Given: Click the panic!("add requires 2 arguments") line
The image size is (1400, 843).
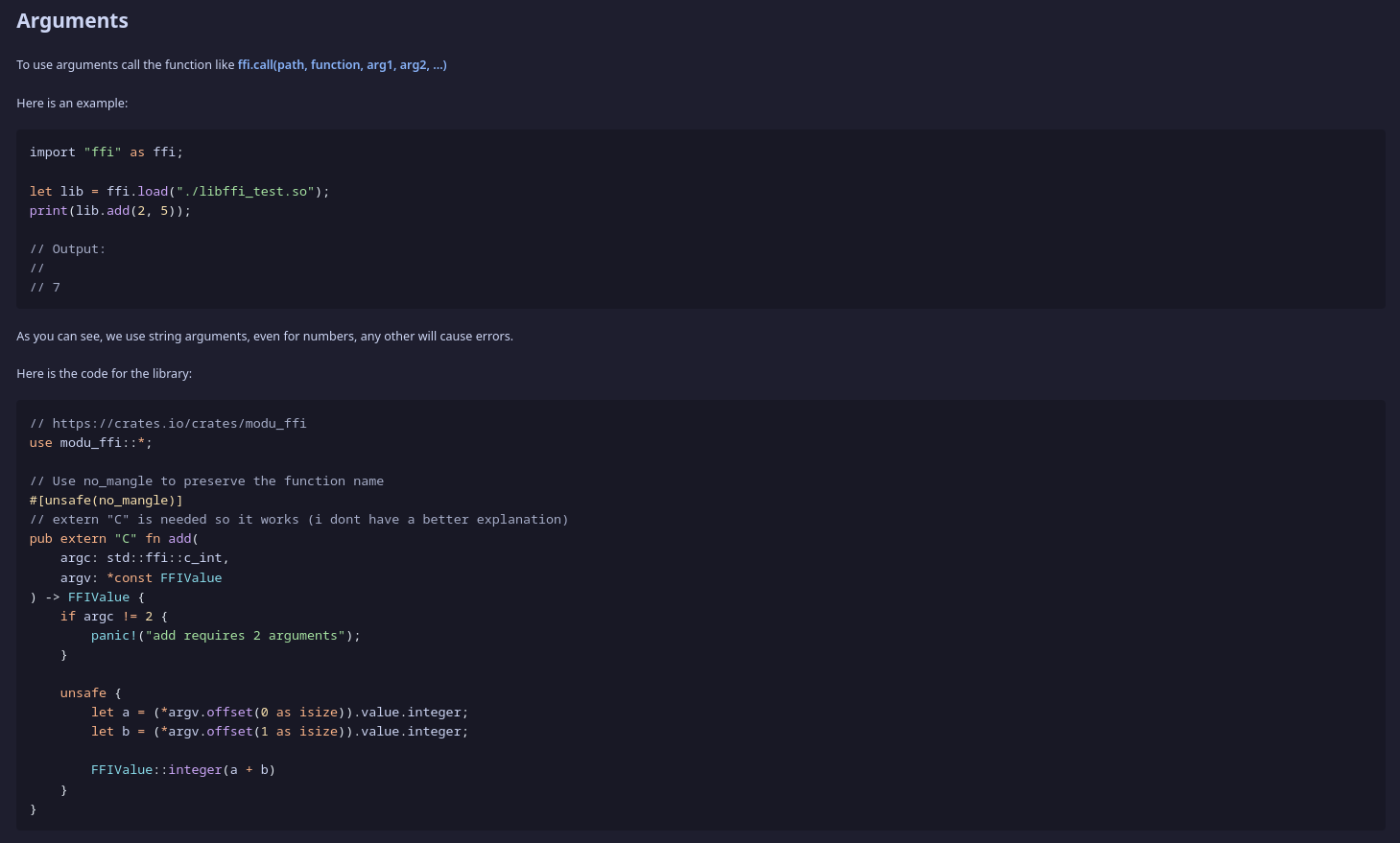Looking at the screenshot, I should (x=225, y=636).
